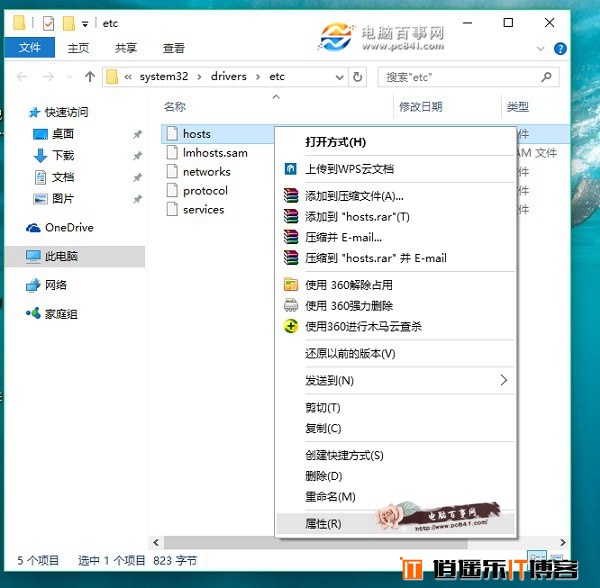Open 下载 in the navigation pane
Image resolution: width=600 pixels, height=588 pixels.
click(x=54, y=155)
